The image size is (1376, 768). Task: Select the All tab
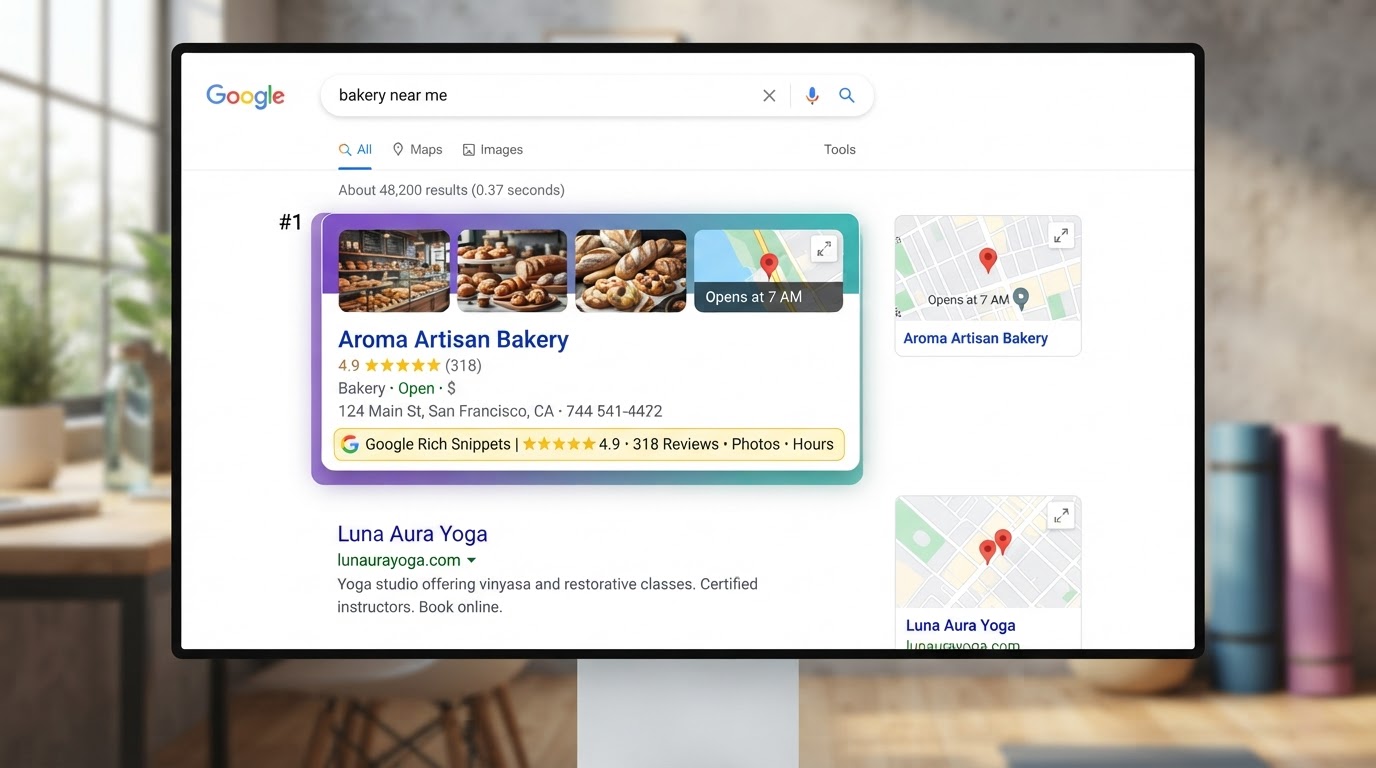[355, 150]
